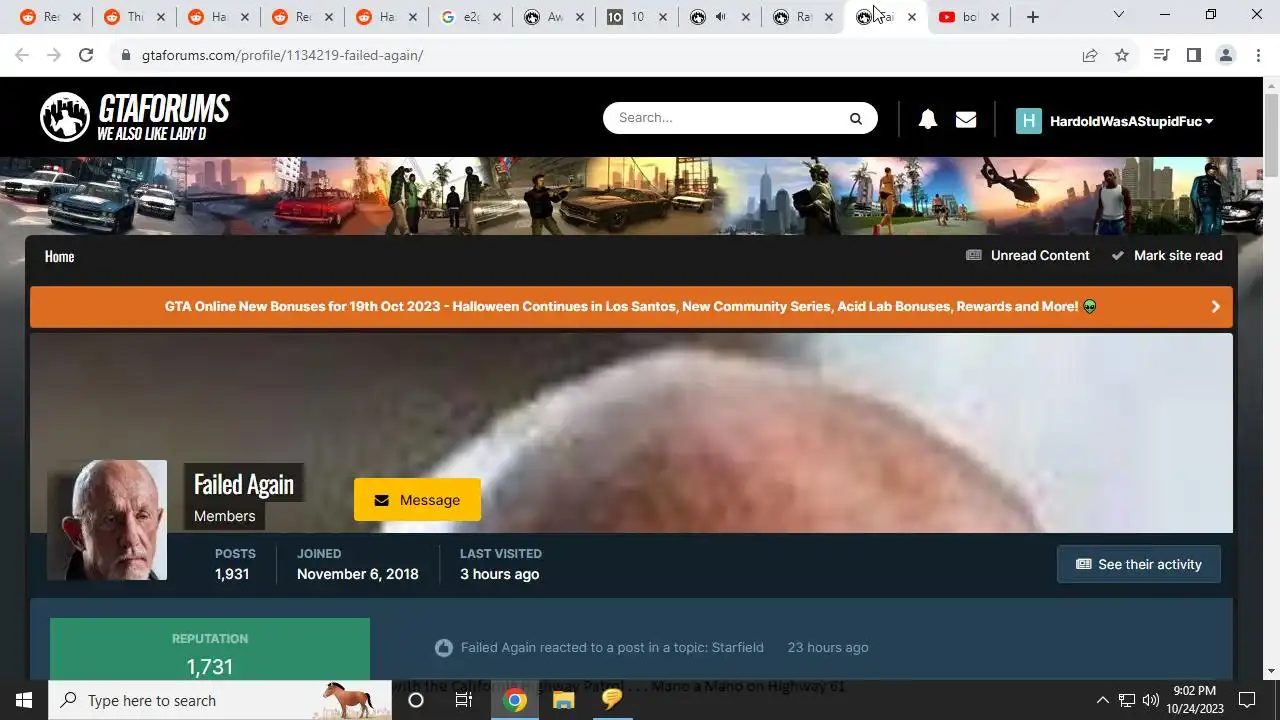Screen dimensions: 1280x720
Task: Open Chrome profile avatar icon
Action: 1226,55
